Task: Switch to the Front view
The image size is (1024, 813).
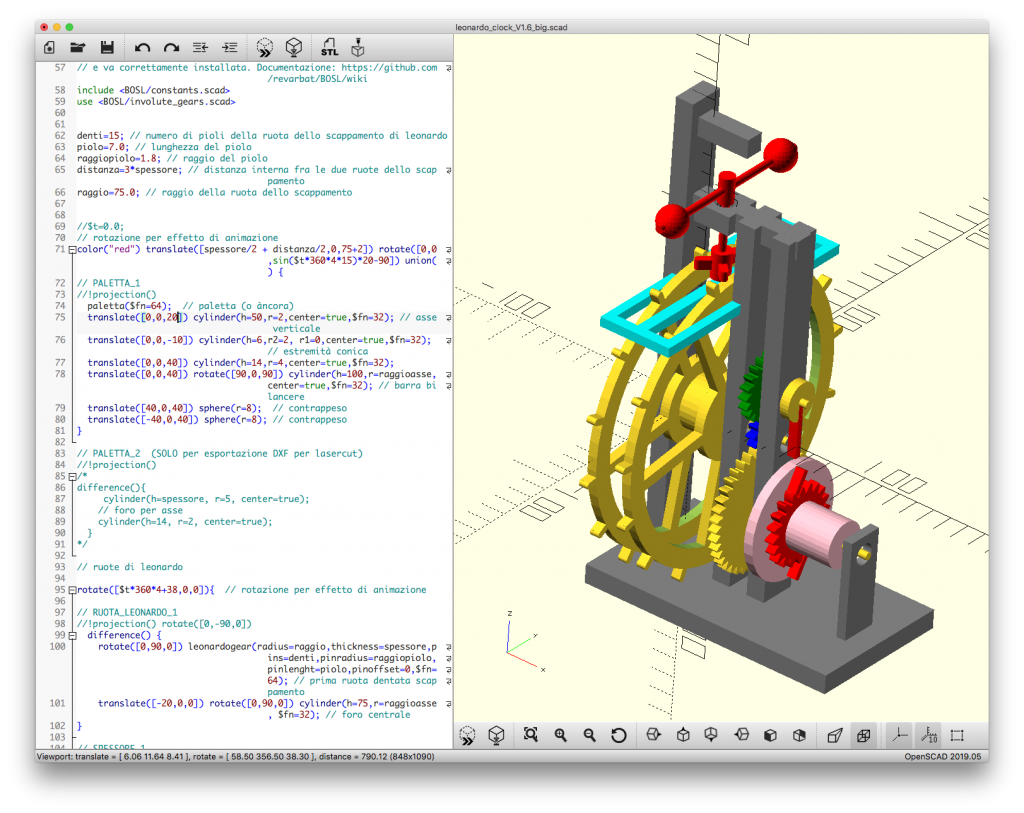Action: [x=771, y=735]
